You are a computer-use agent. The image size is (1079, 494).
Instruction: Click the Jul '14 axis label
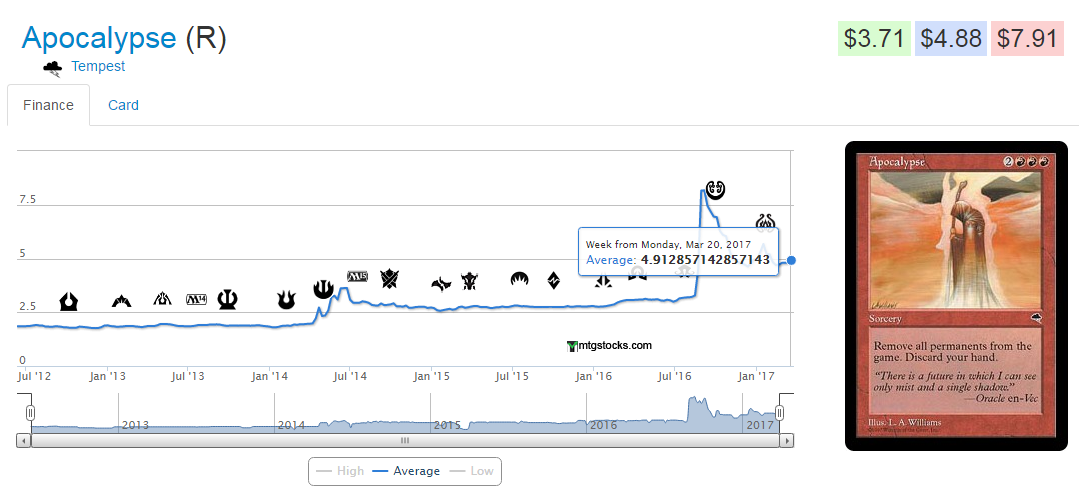point(350,376)
